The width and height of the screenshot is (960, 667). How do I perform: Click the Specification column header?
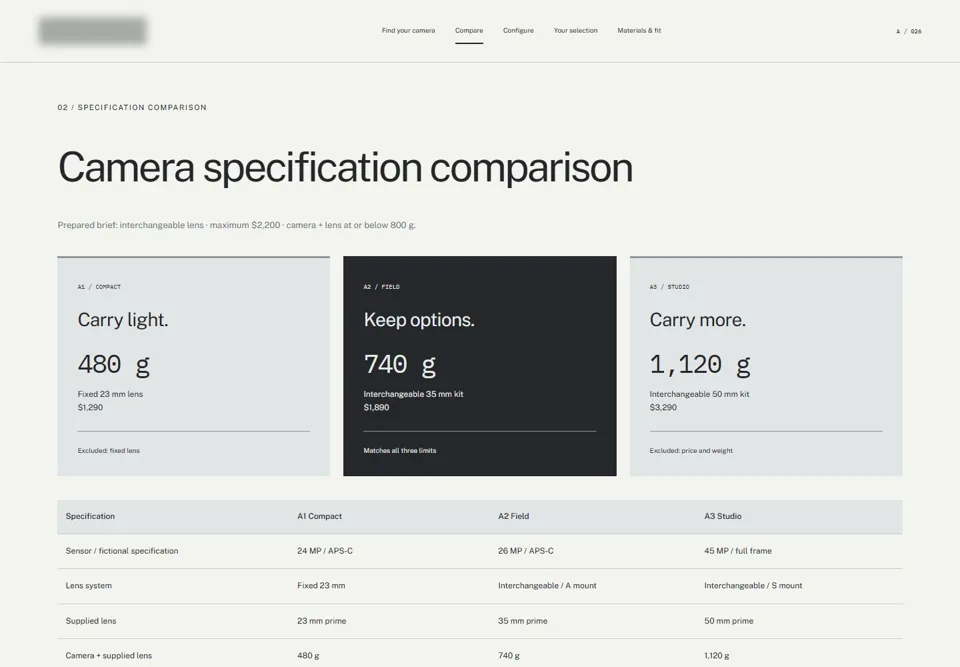pos(90,516)
